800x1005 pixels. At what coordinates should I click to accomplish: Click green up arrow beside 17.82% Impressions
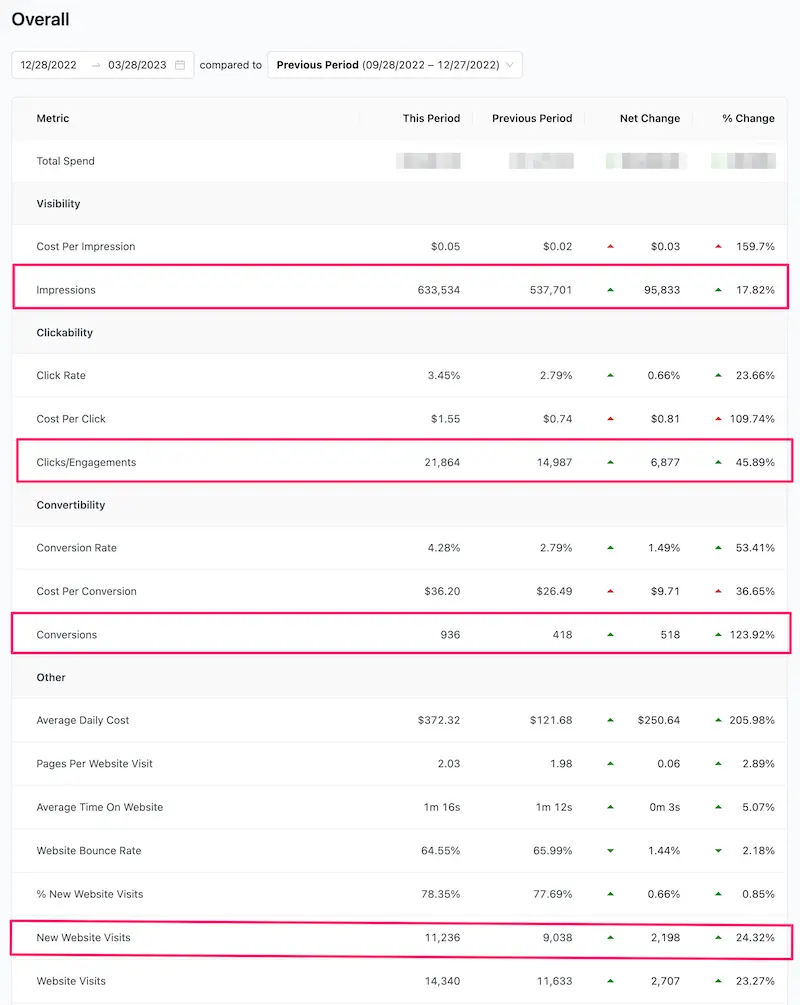[x=719, y=290]
